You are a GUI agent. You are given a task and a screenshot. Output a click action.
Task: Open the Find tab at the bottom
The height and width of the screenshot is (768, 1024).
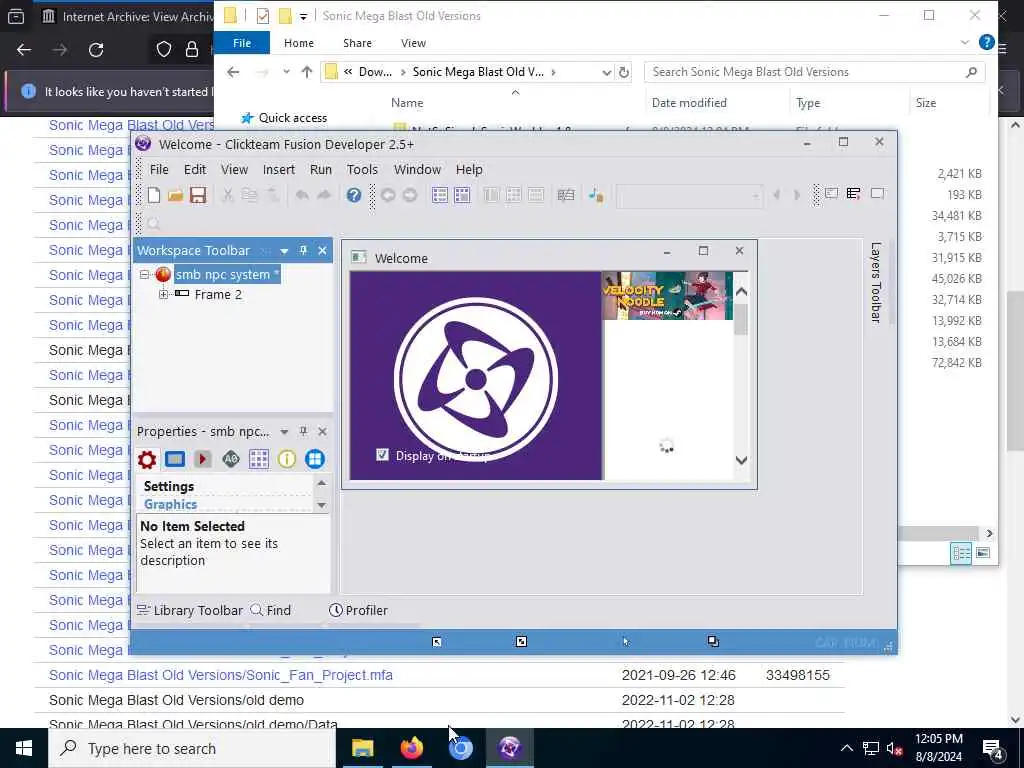(x=271, y=611)
